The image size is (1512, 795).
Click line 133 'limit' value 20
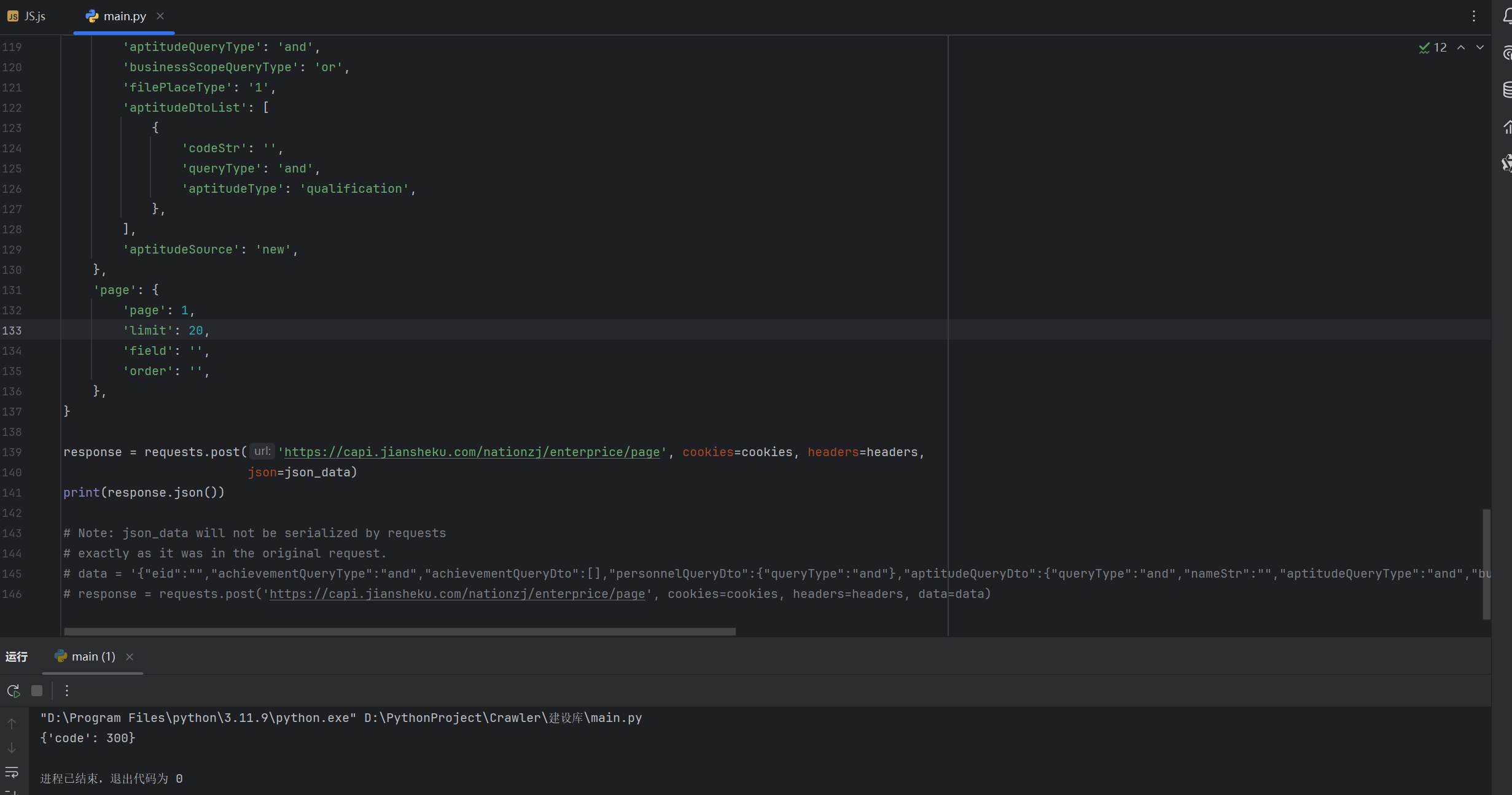click(195, 331)
